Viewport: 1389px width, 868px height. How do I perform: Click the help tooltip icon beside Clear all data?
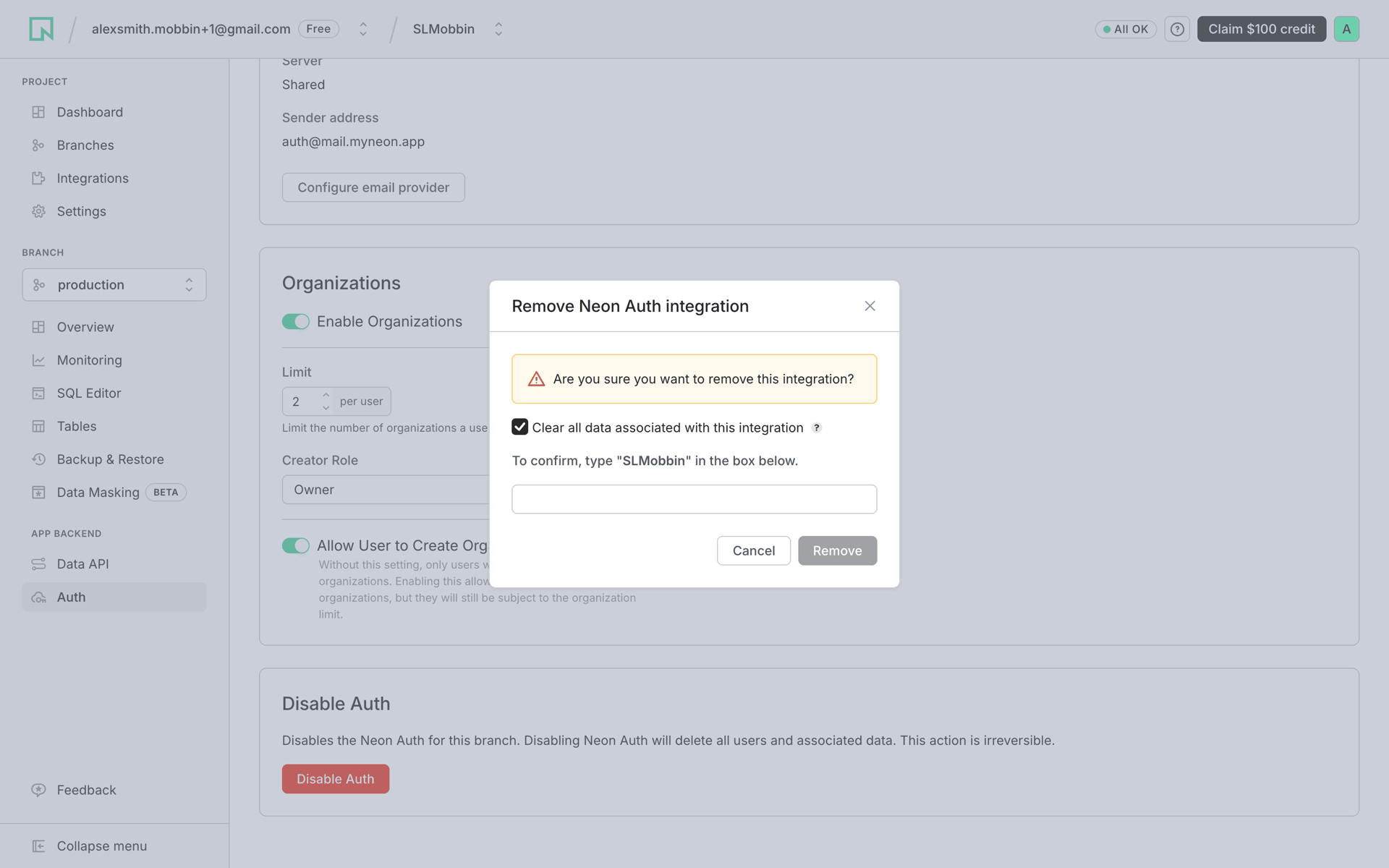point(816,427)
